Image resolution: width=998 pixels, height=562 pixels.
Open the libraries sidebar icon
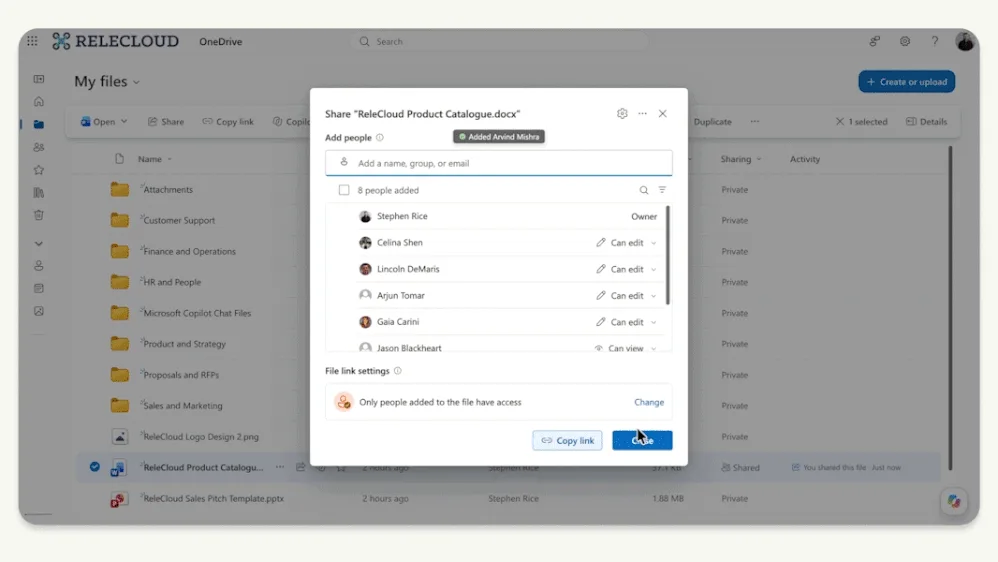pyautogui.click(x=39, y=192)
